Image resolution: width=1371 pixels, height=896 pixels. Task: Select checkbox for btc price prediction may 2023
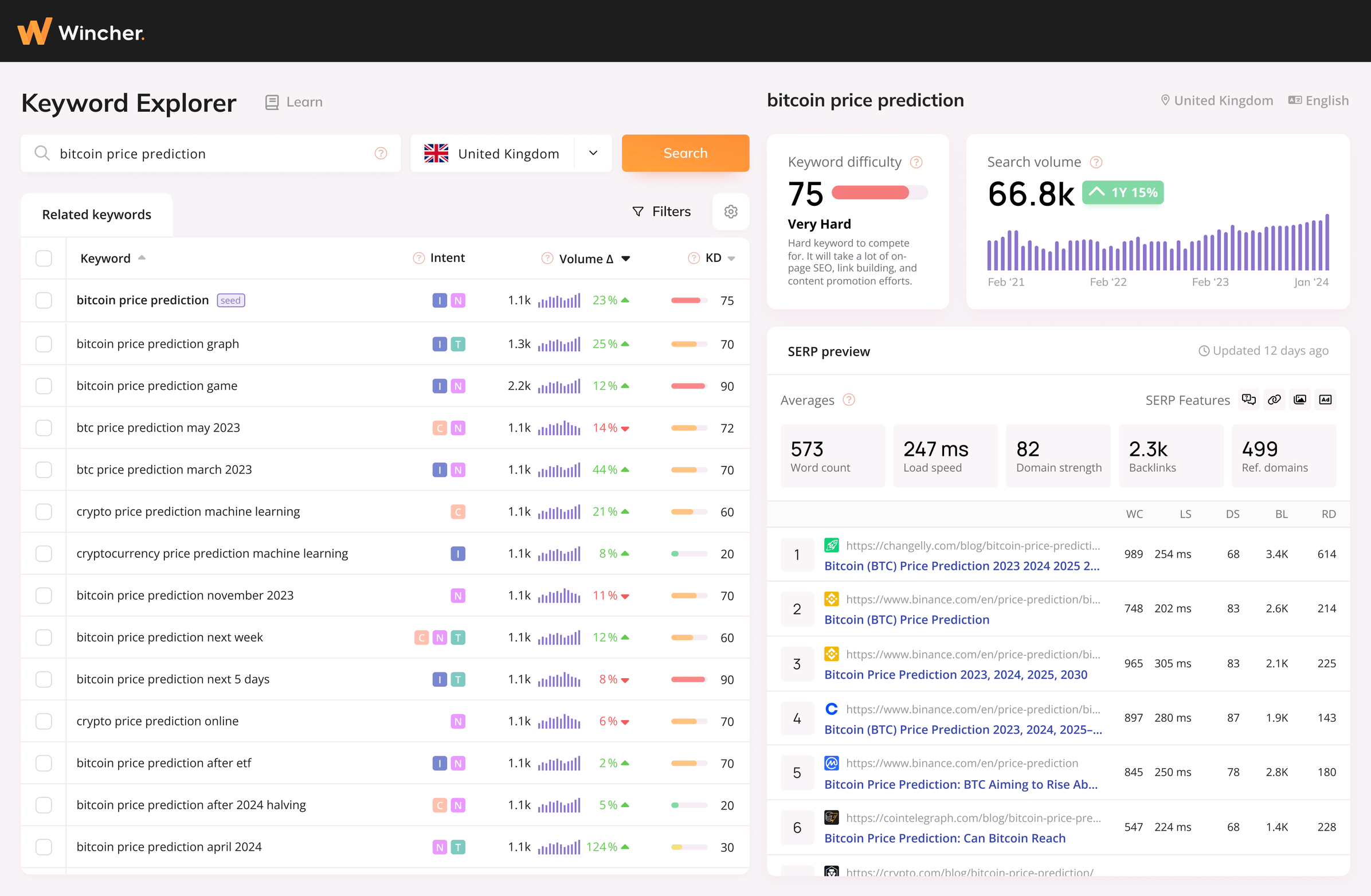coord(44,428)
